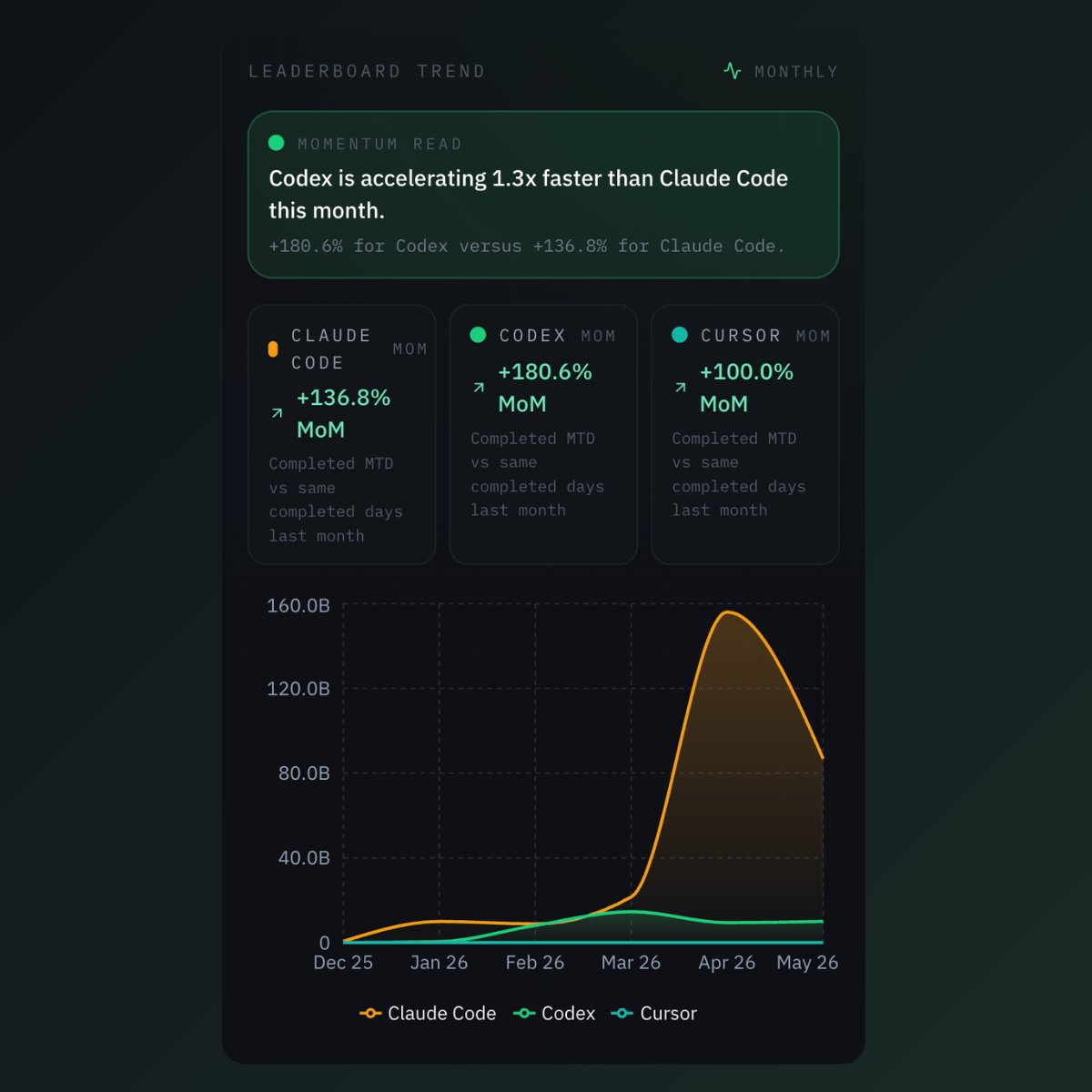Click the MOM tag on Codex card
Viewport: 1092px width, 1092px height.
tap(599, 336)
